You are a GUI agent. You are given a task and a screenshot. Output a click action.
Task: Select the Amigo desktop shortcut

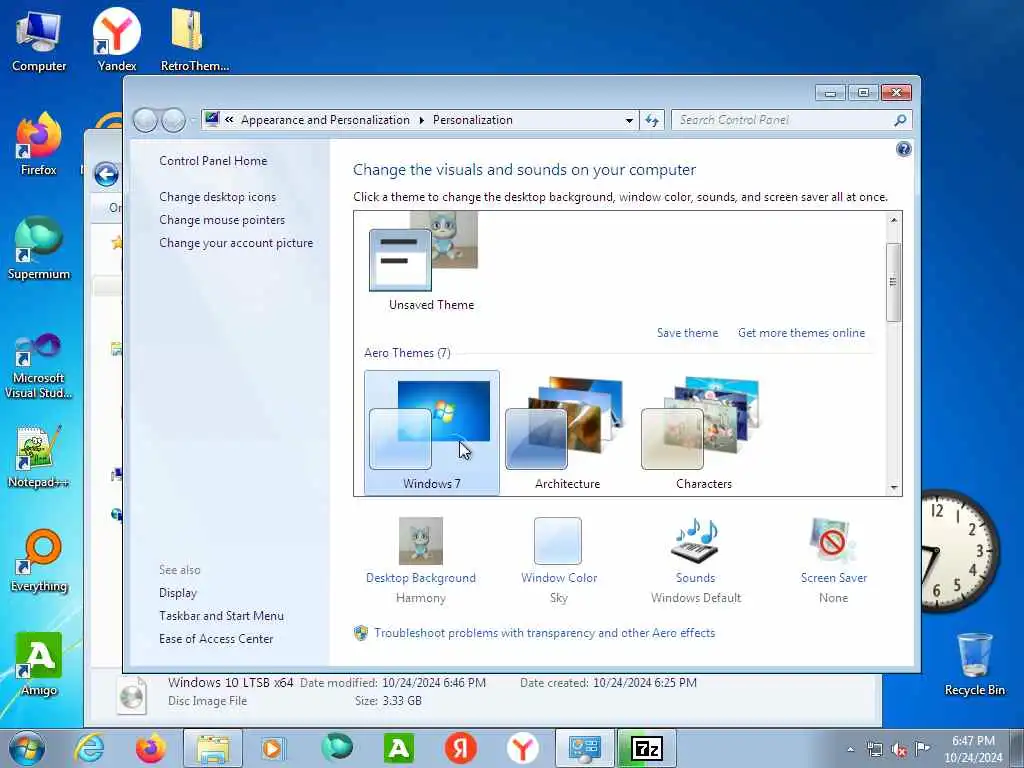coord(39,664)
